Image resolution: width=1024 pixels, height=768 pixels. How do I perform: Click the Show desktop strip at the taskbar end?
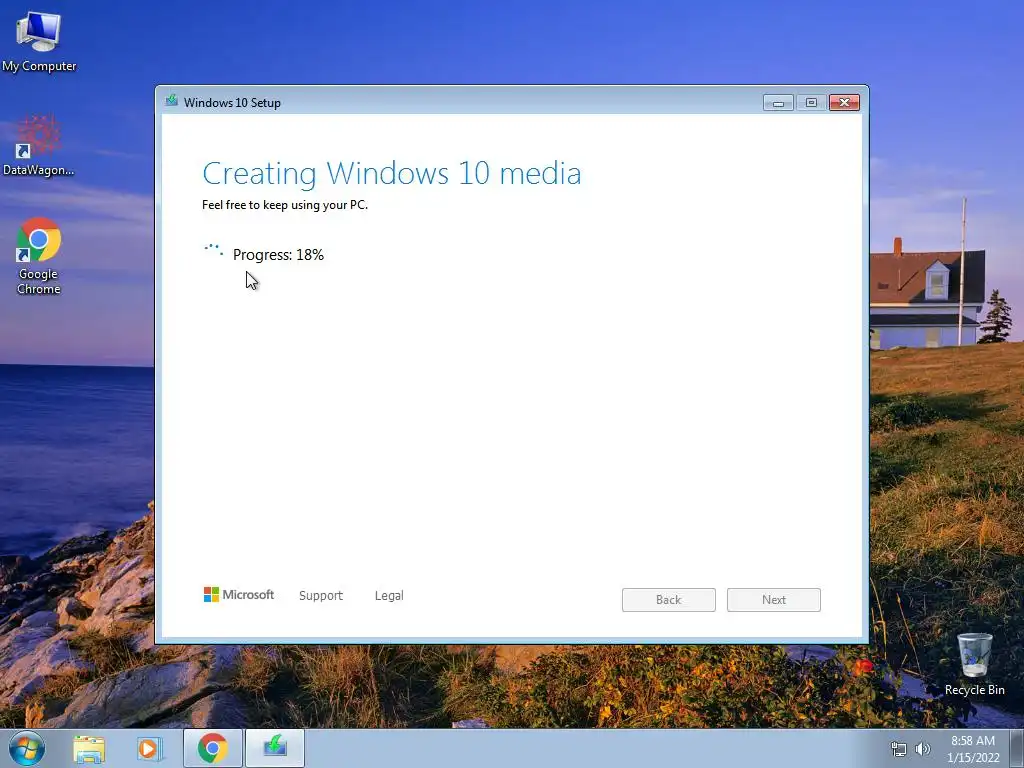click(x=1017, y=748)
